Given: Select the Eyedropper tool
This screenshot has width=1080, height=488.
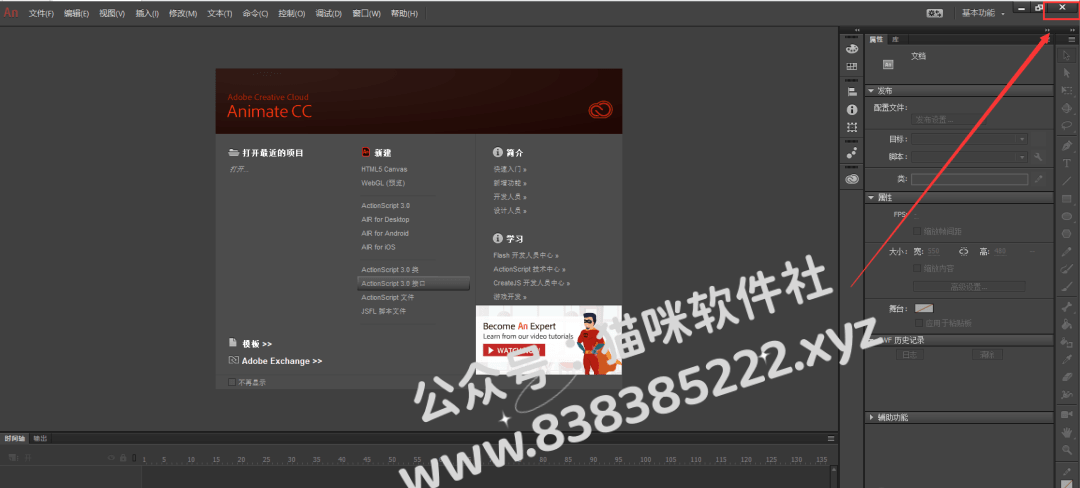Looking at the screenshot, I should coord(1067,359).
